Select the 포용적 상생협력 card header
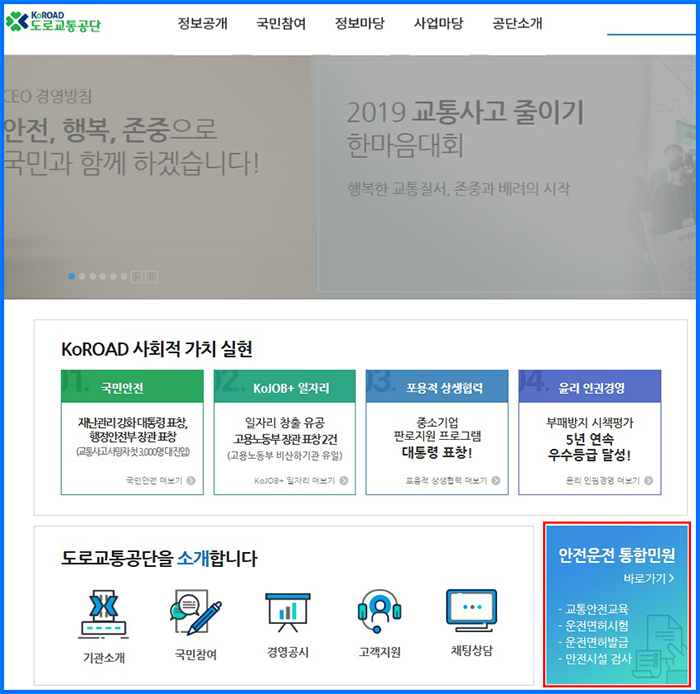This screenshot has height=694, width=700. 437,386
